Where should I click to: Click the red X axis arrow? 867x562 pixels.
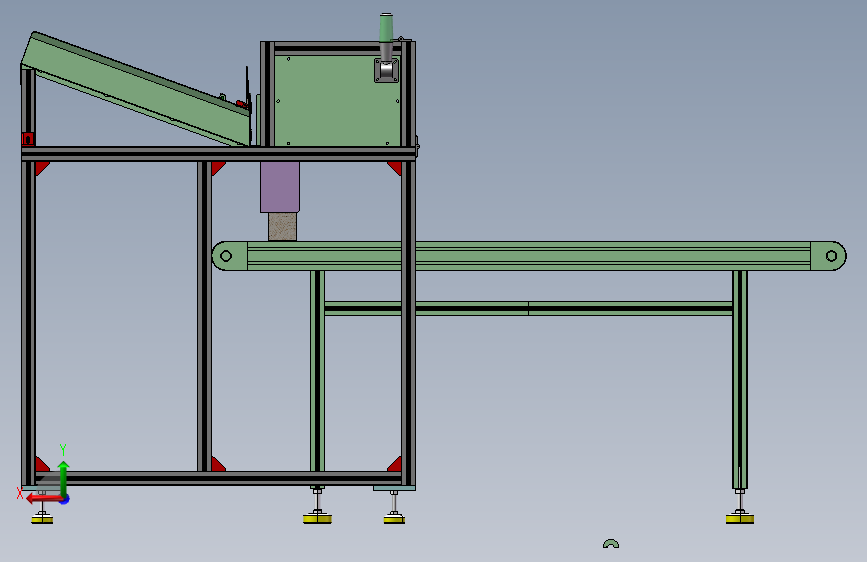click(44, 498)
